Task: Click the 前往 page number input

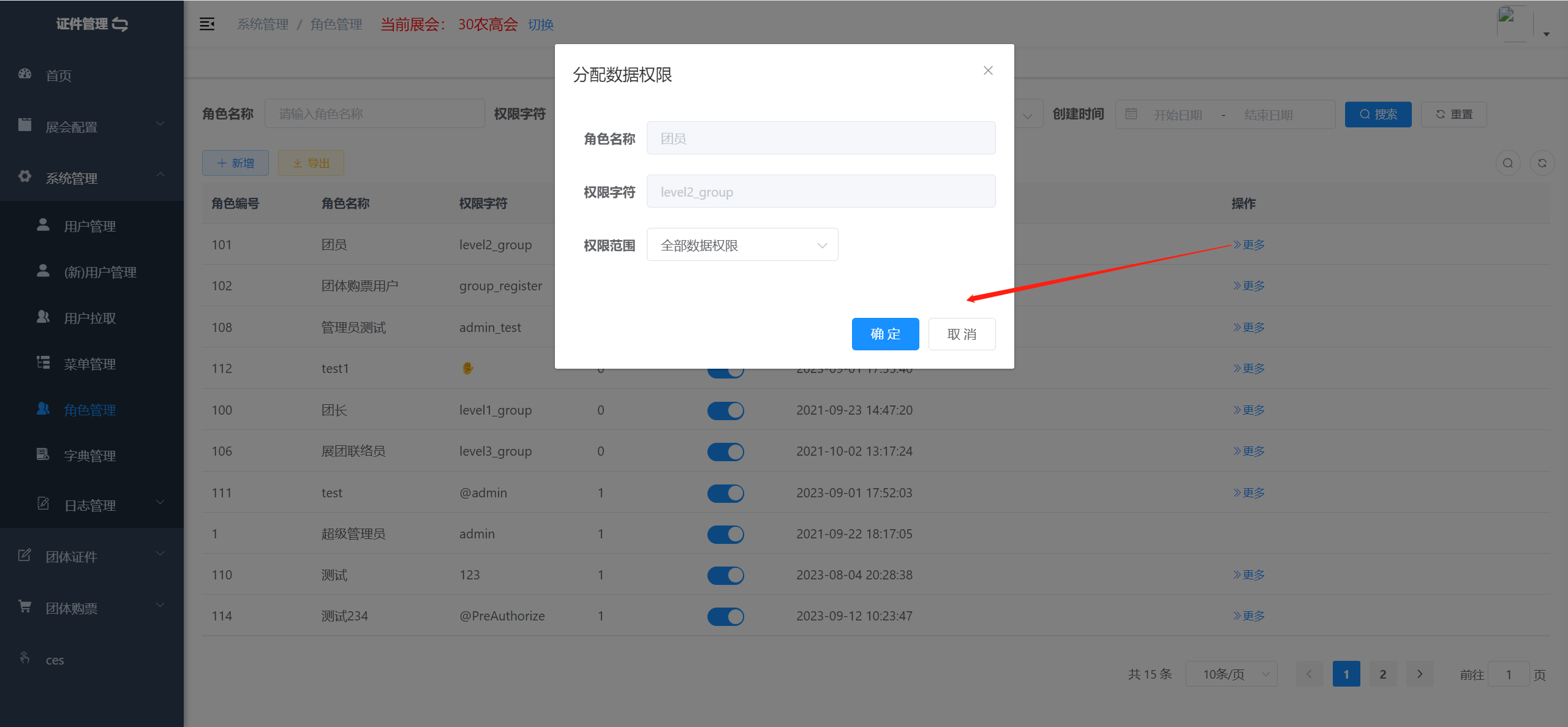Action: pyautogui.click(x=1509, y=674)
